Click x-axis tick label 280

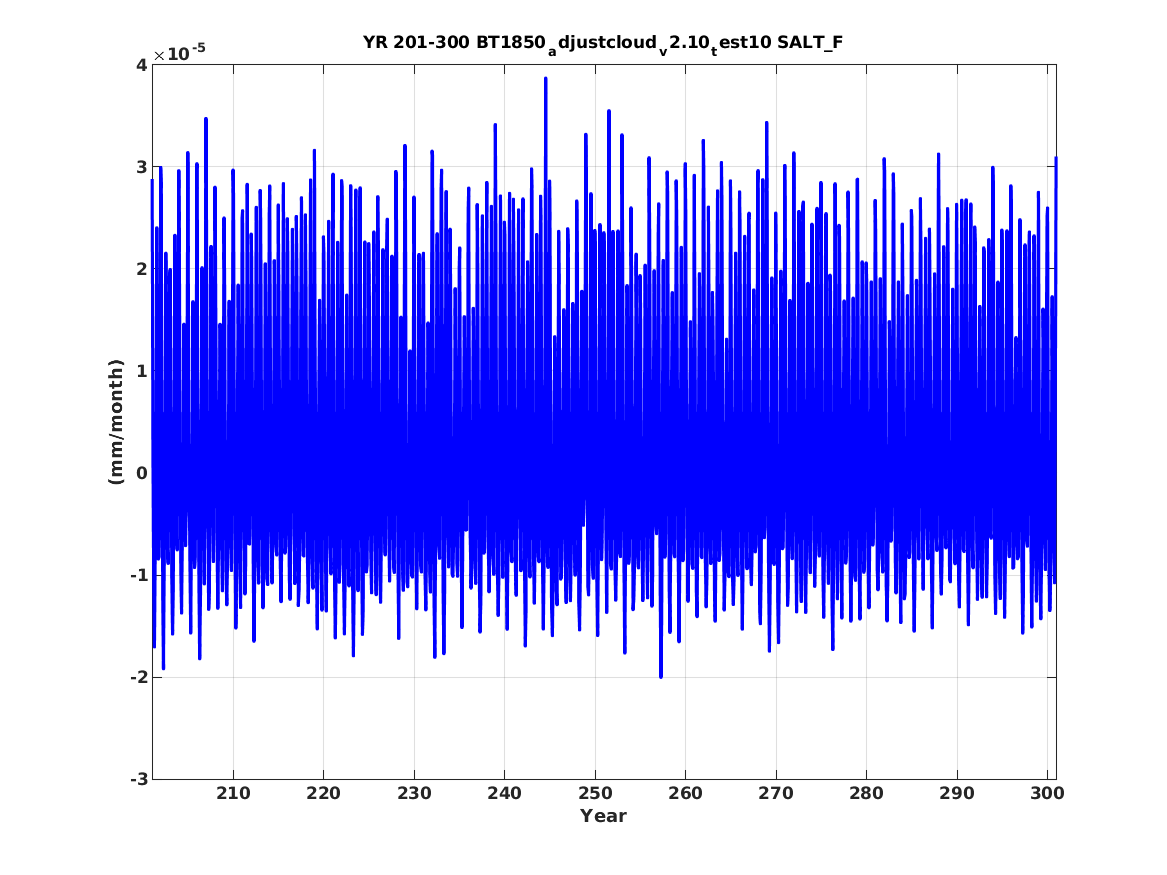pyautogui.click(x=866, y=794)
